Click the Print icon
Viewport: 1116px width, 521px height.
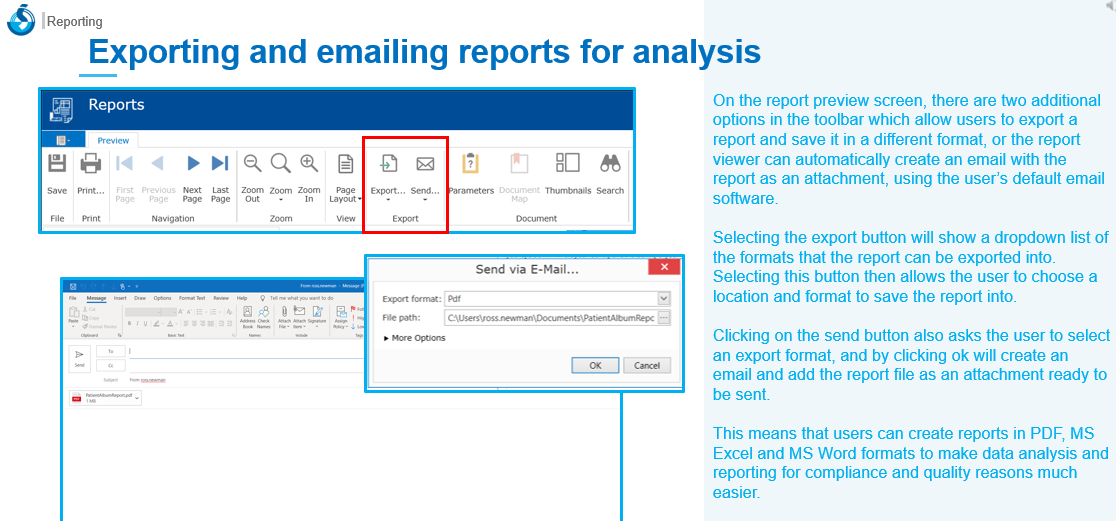pos(91,165)
